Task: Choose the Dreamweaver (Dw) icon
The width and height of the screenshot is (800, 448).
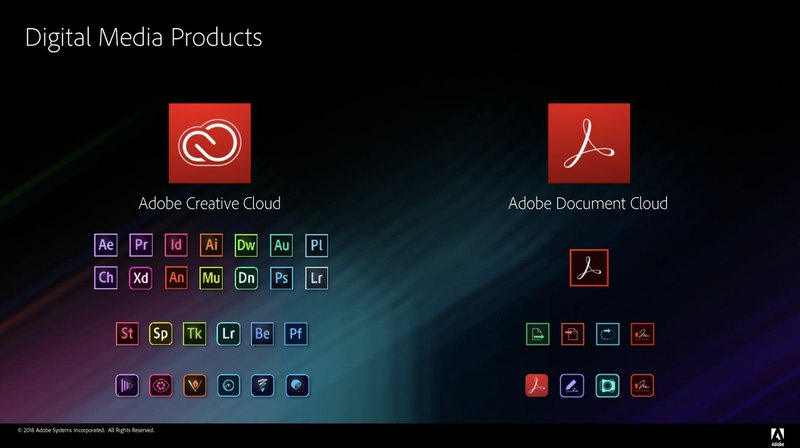Action: (246, 245)
